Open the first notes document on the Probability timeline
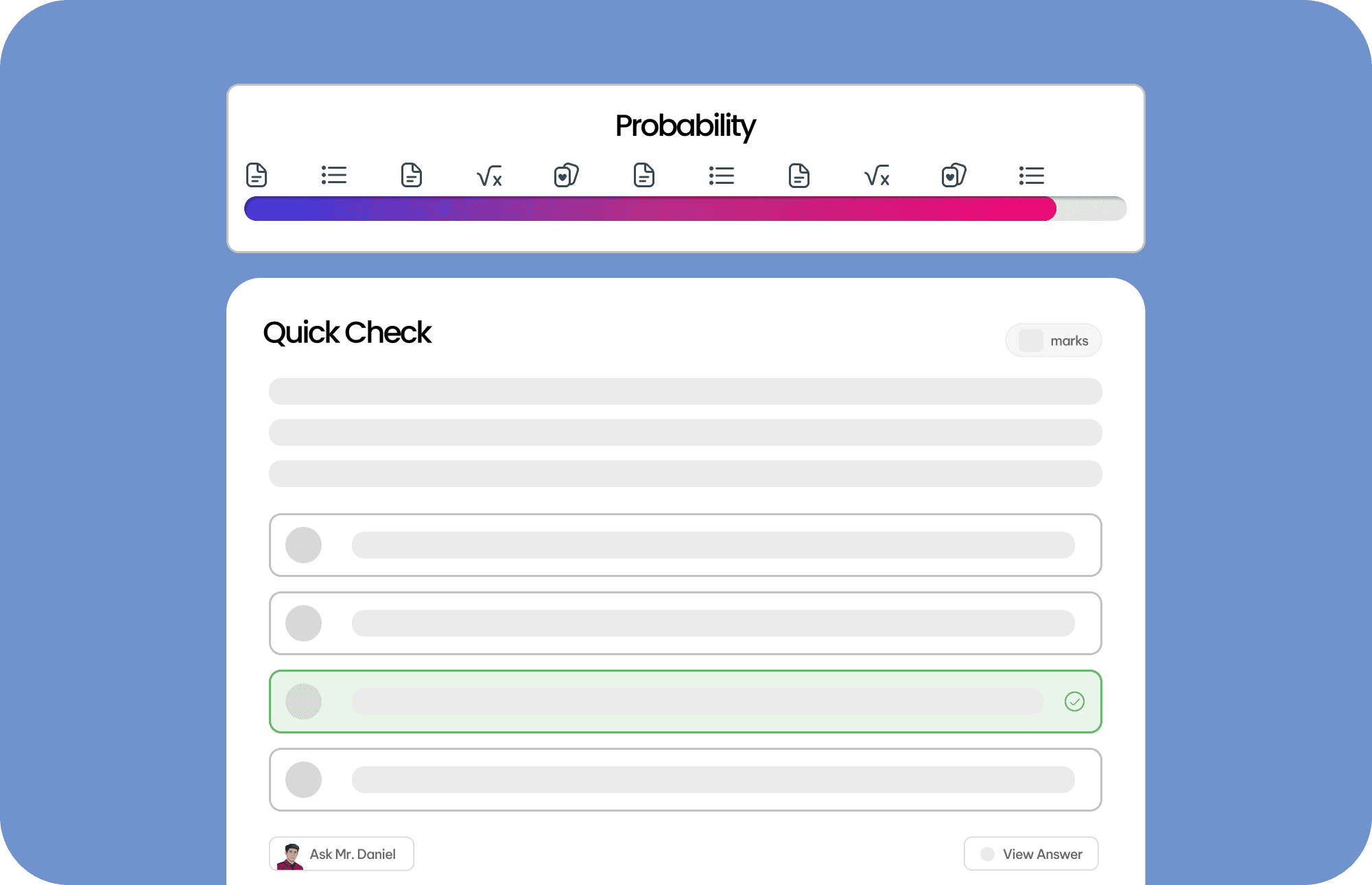The image size is (1372, 885). pos(256,176)
